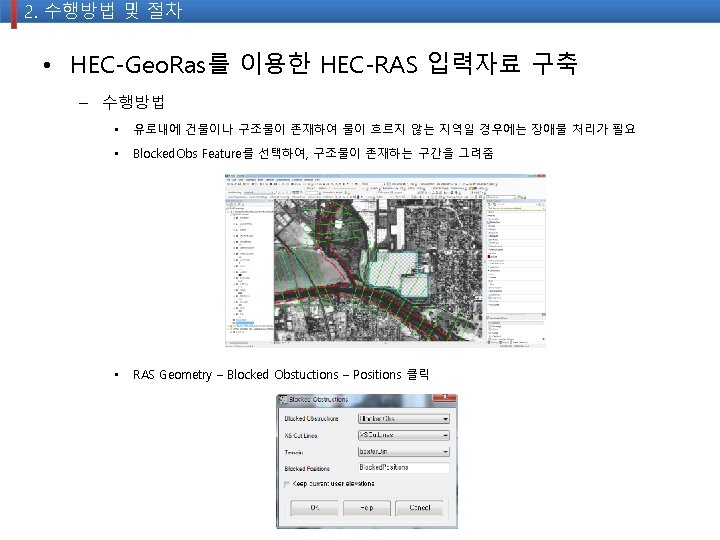Viewport: 720px width, 540px height.
Task: Enable Keep current user elevations checkbox
Action: click(287, 484)
